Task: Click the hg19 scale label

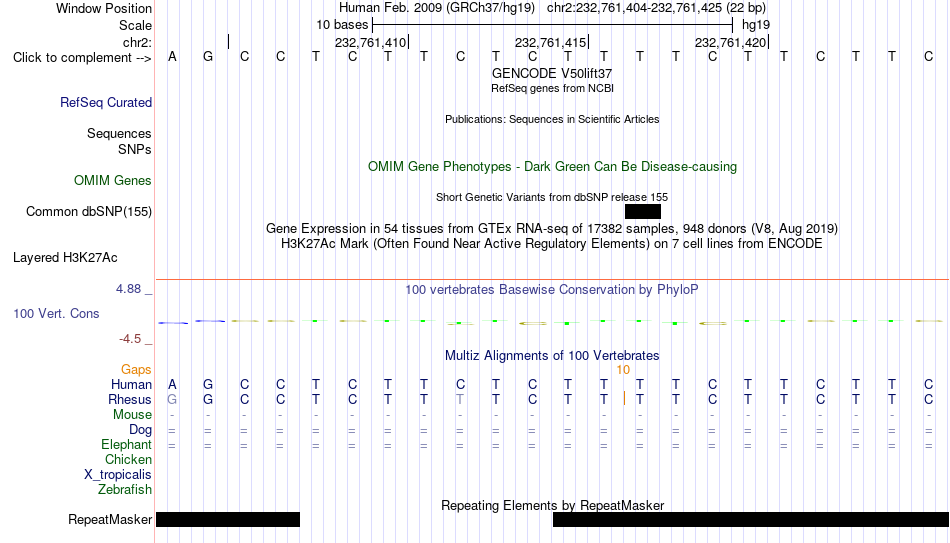Action: click(x=756, y=25)
